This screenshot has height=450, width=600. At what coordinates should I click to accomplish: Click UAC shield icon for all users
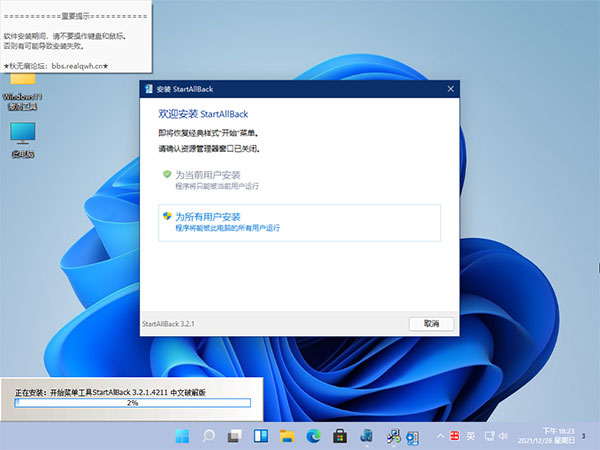click(167, 216)
